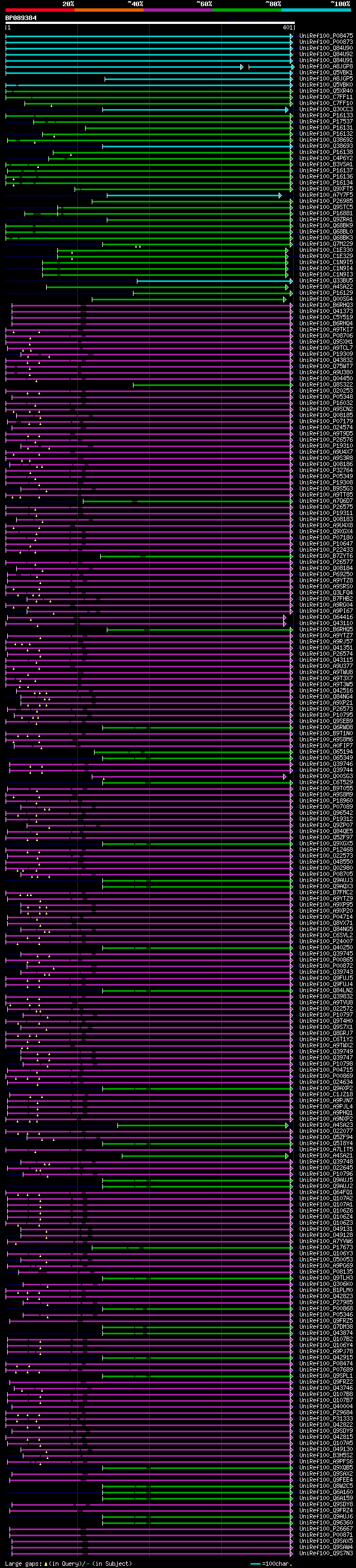Click hit label UniRef100_C4P6Y2

[326, 159]
